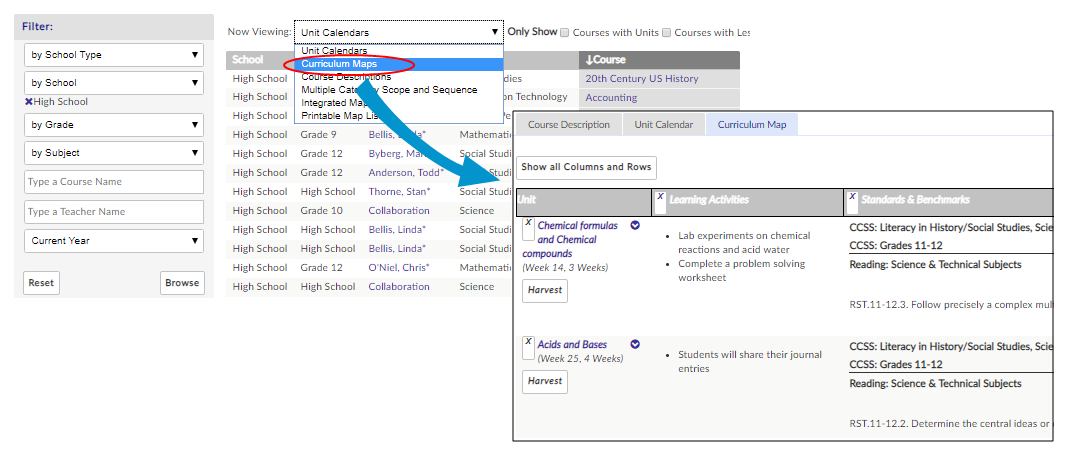Open the by Grade filter dropdown
1066x453 pixels.
113,125
